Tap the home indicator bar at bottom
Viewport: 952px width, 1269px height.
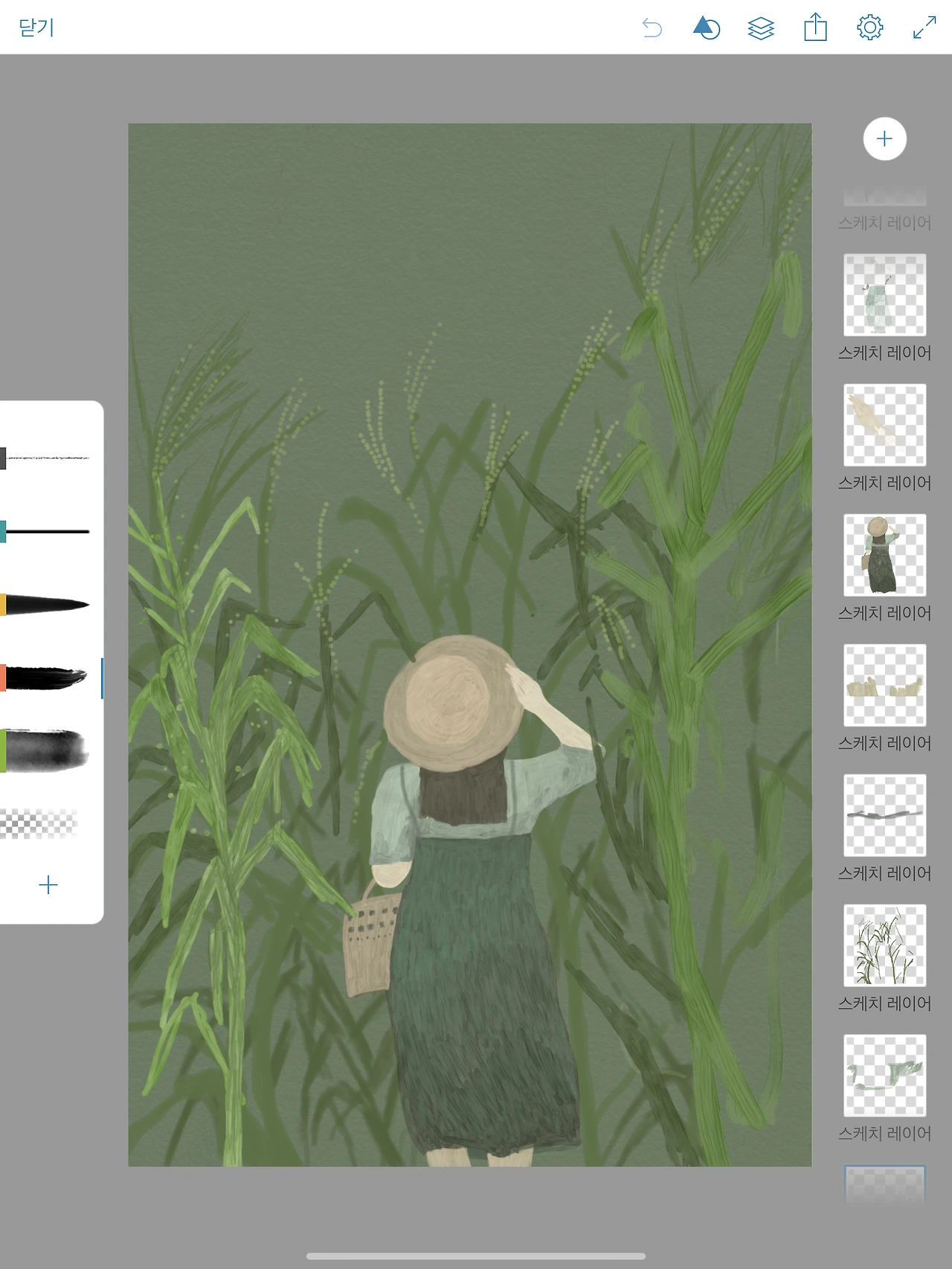[476, 1256]
